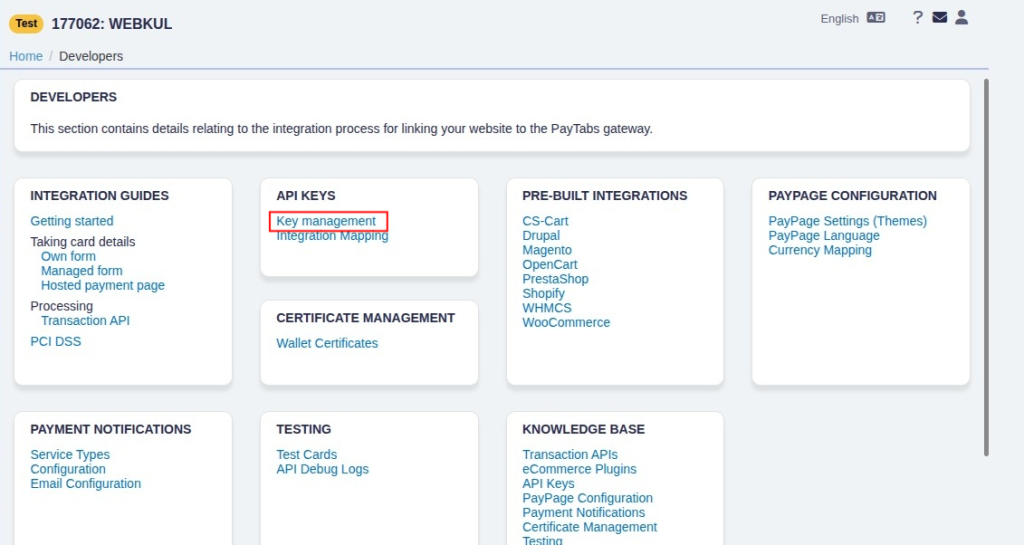Open Knowledge Base API Keys link
Viewport: 1024px width, 545px height.
pos(549,484)
